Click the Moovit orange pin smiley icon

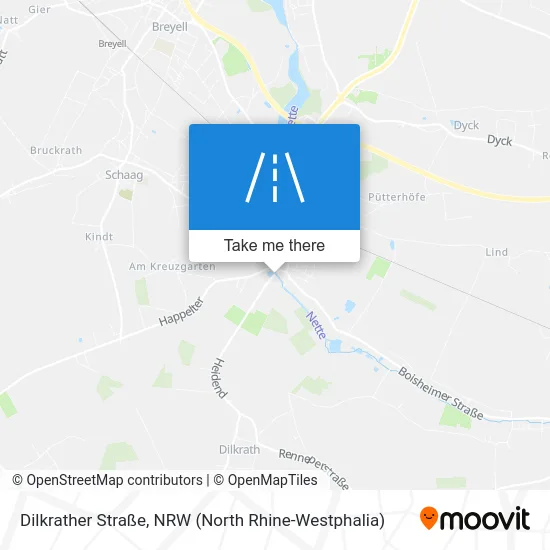[429, 518]
